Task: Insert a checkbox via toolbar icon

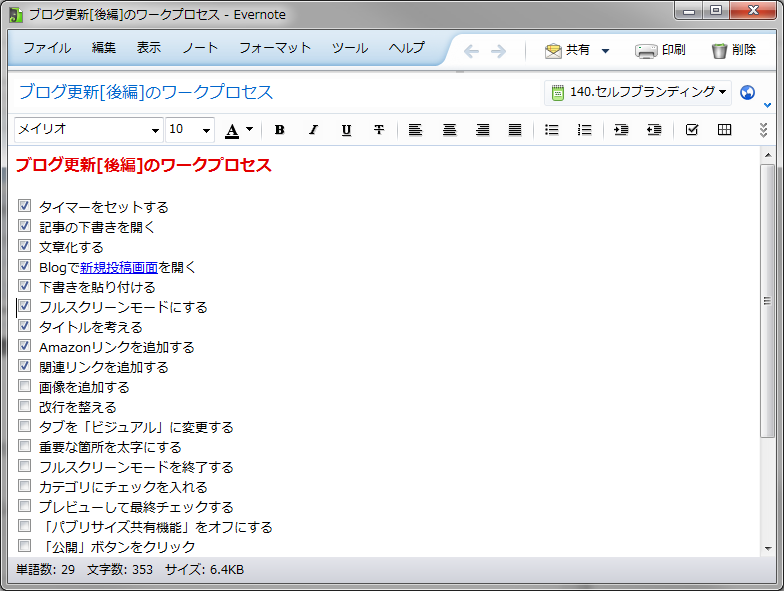Action: 692,130
